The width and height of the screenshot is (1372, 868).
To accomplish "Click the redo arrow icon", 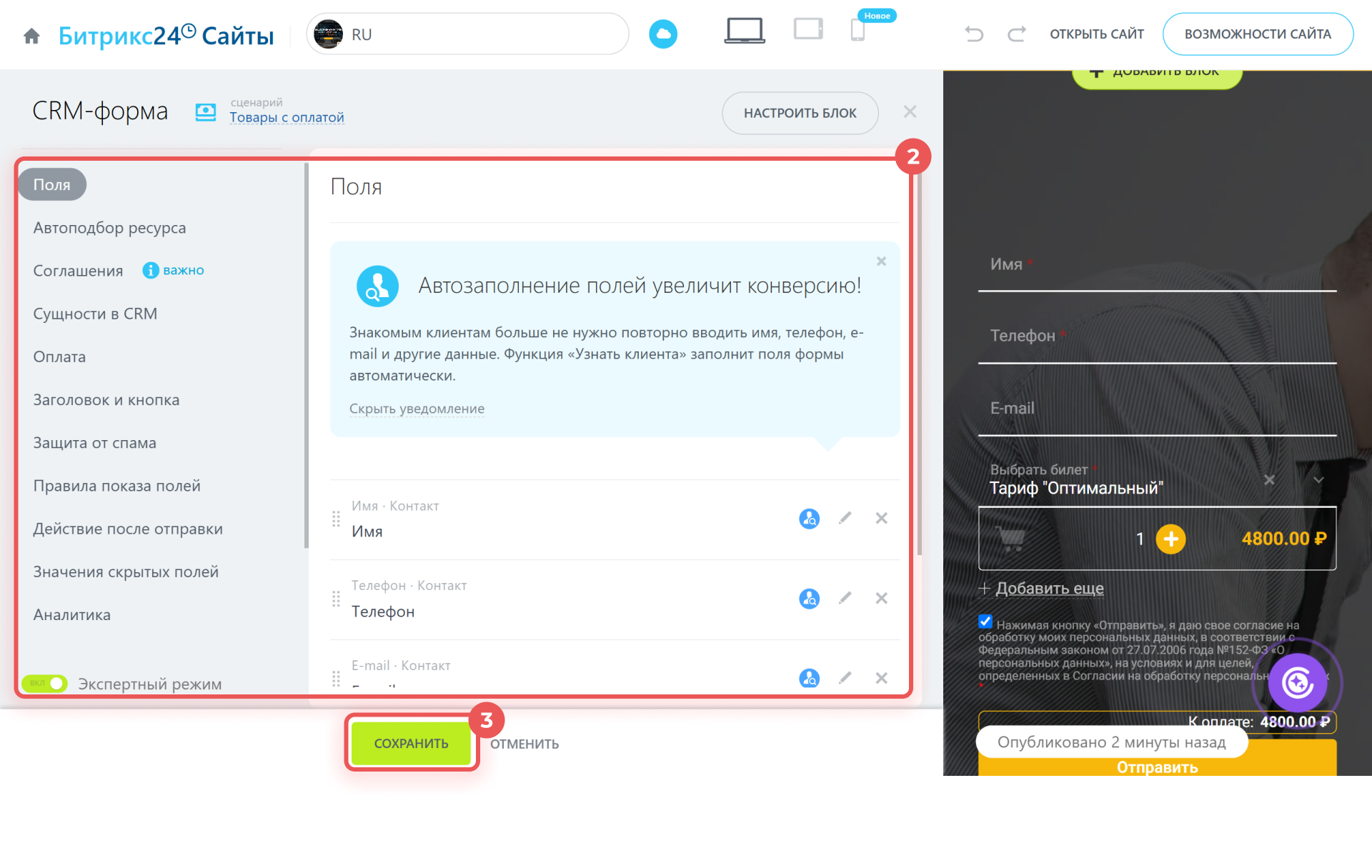I will pyautogui.click(x=1017, y=34).
